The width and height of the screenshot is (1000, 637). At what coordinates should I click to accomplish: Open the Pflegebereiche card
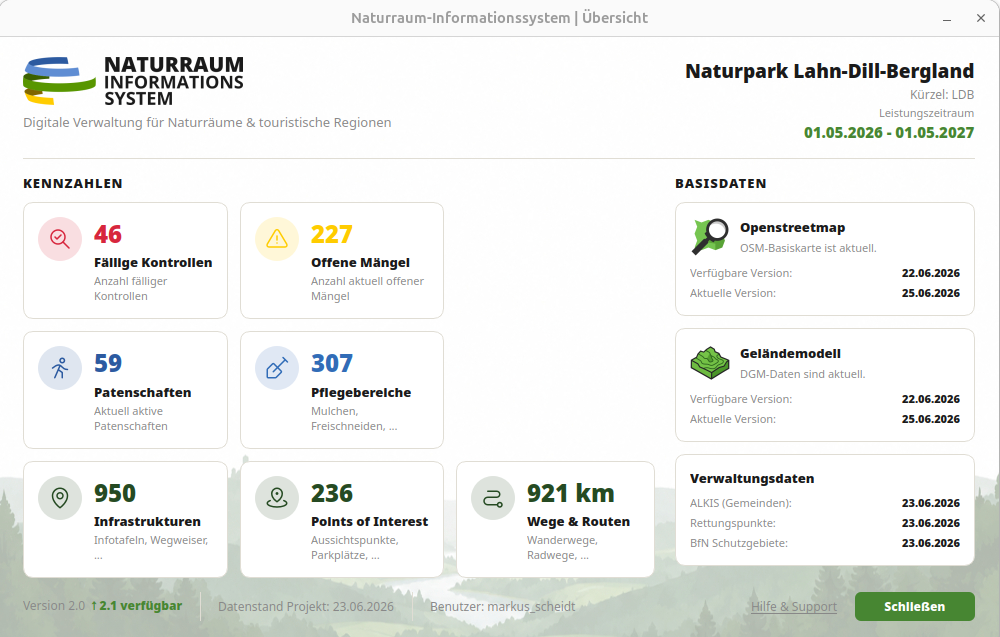tap(342, 390)
